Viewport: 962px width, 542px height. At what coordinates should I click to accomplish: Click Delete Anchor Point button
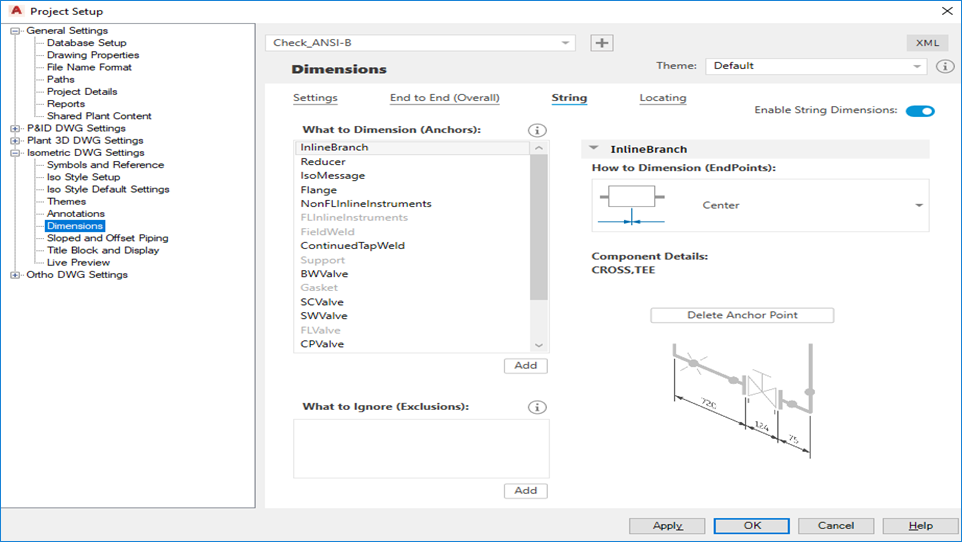pos(742,315)
